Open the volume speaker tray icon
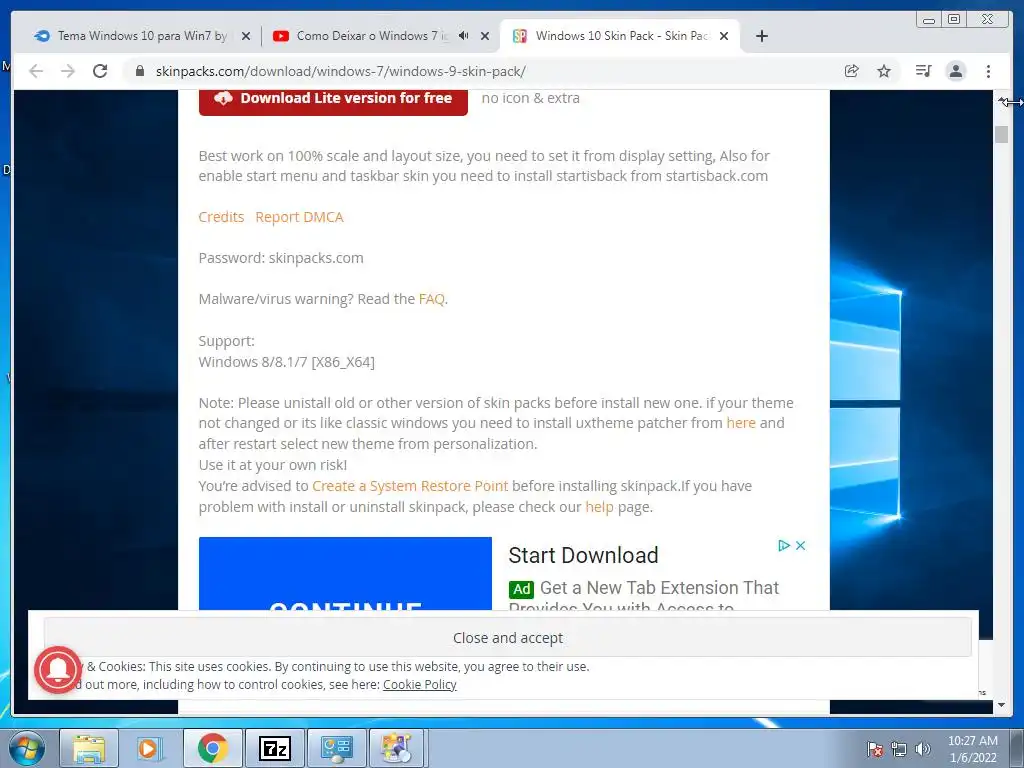1024x768 pixels. 923,749
